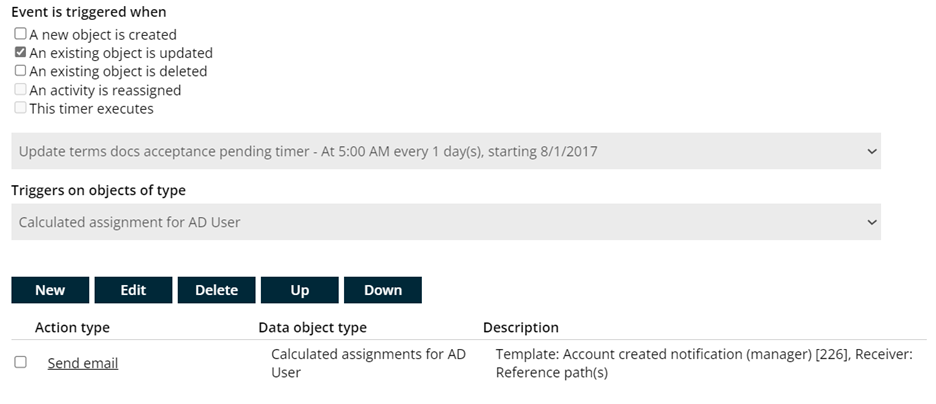Click the Action type column header
936x404 pixels.
click(72, 328)
